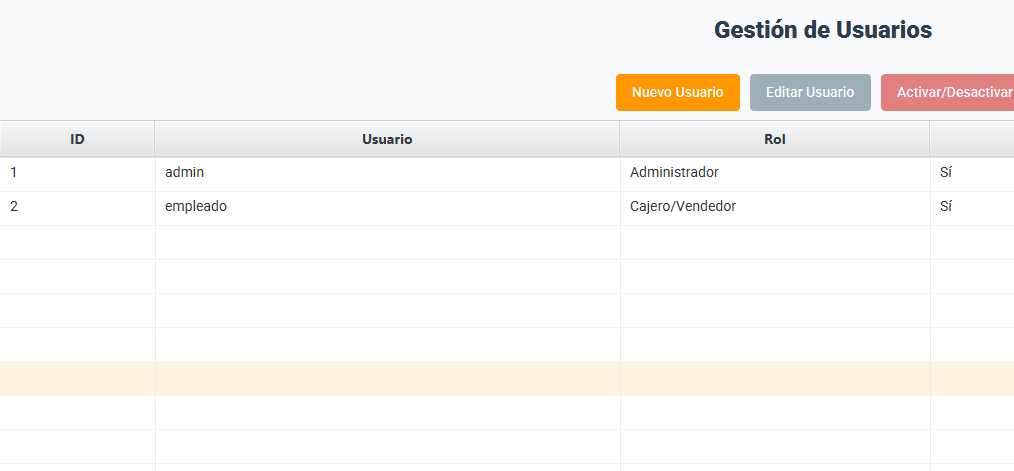Sort by the Usuario column header
Viewport: 1014px width, 471px height.
tap(387, 139)
